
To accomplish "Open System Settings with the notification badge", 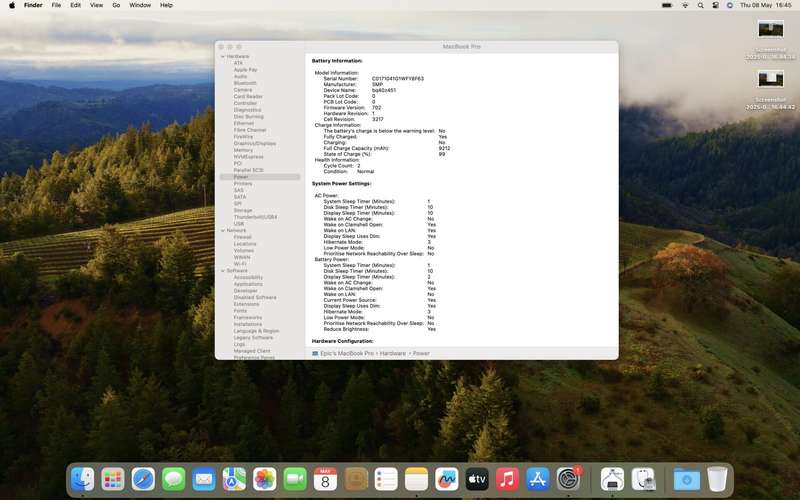I will coord(568,480).
